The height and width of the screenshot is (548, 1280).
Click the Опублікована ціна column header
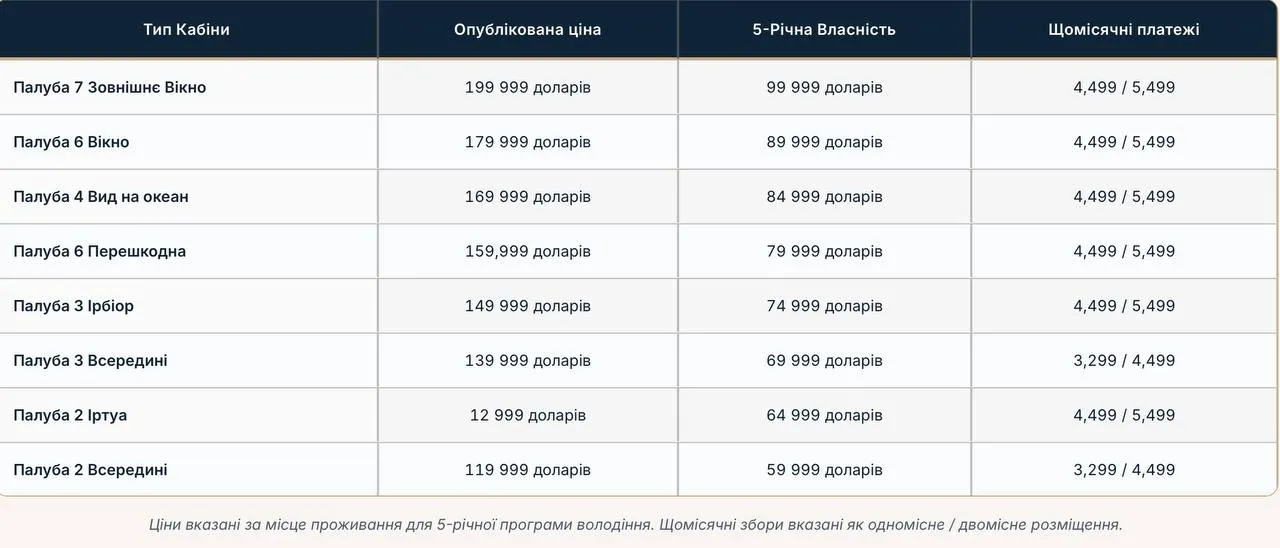click(x=527, y=30)
